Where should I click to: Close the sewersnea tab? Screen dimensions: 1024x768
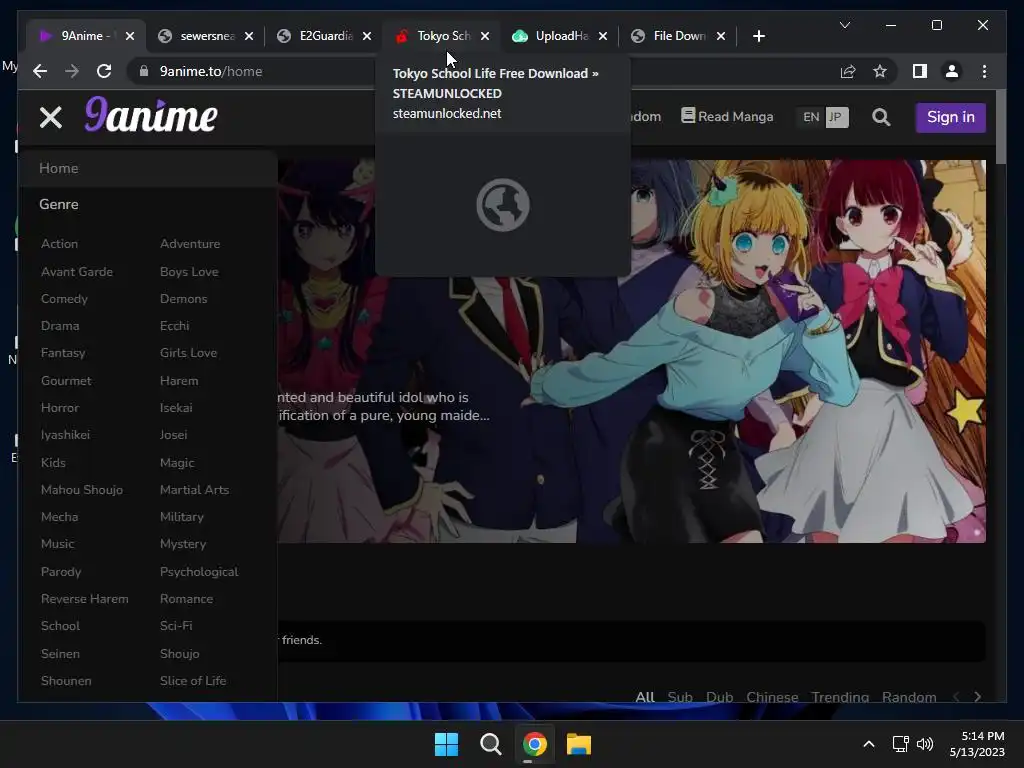[249, 36]
